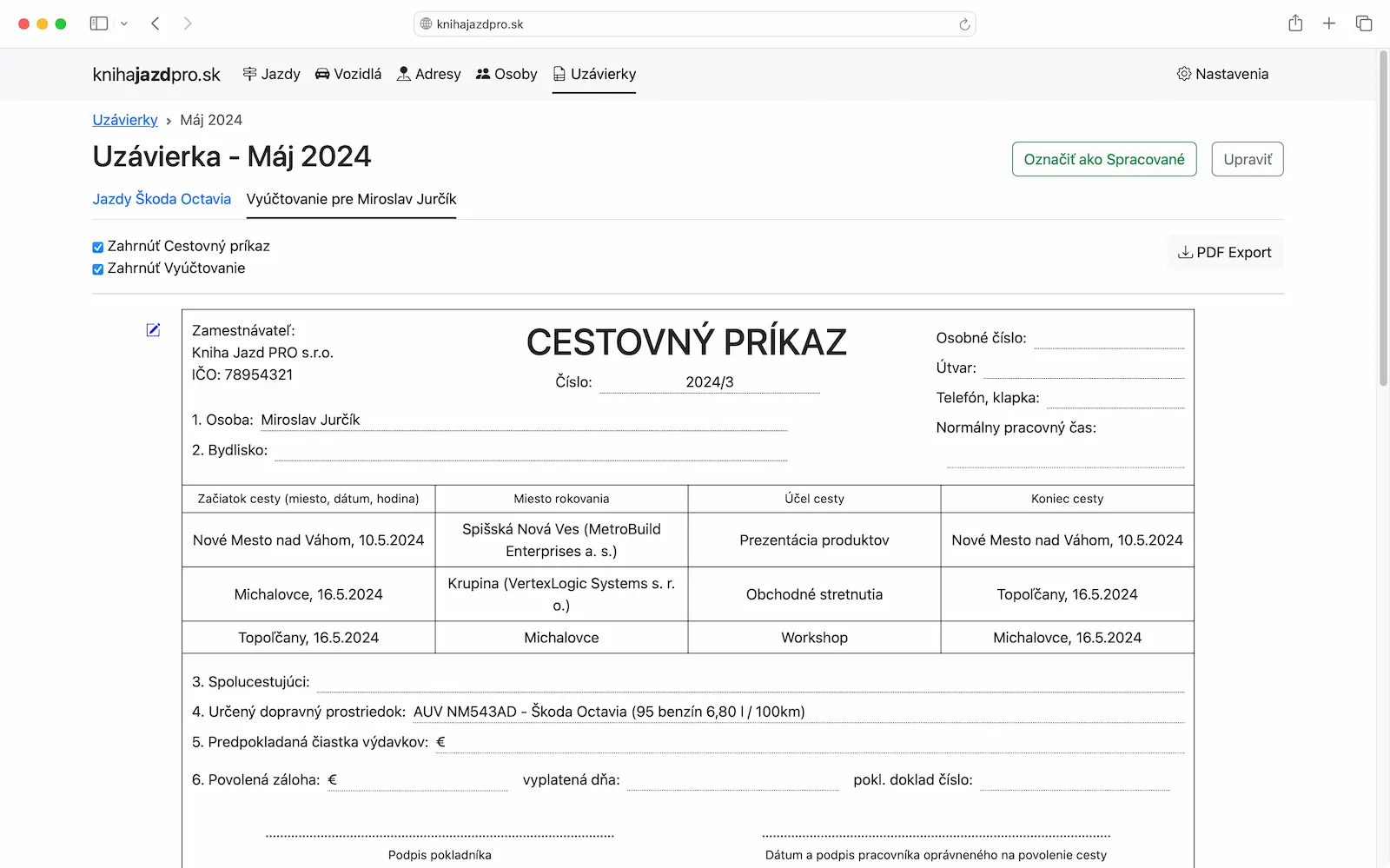
Task: Click the Safari share icon
Action: coord(1295,23)
